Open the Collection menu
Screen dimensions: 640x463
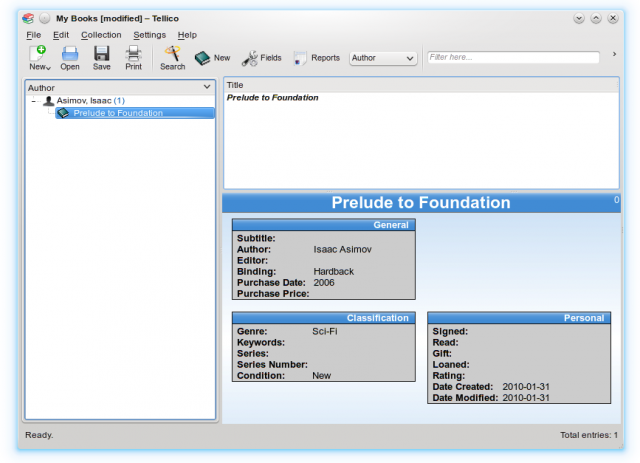(101, 35)
